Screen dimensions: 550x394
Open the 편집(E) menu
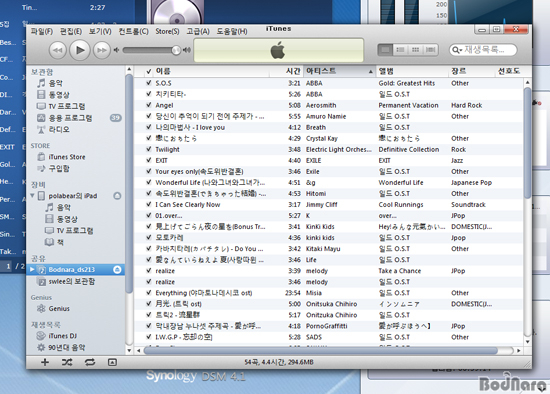71,31
